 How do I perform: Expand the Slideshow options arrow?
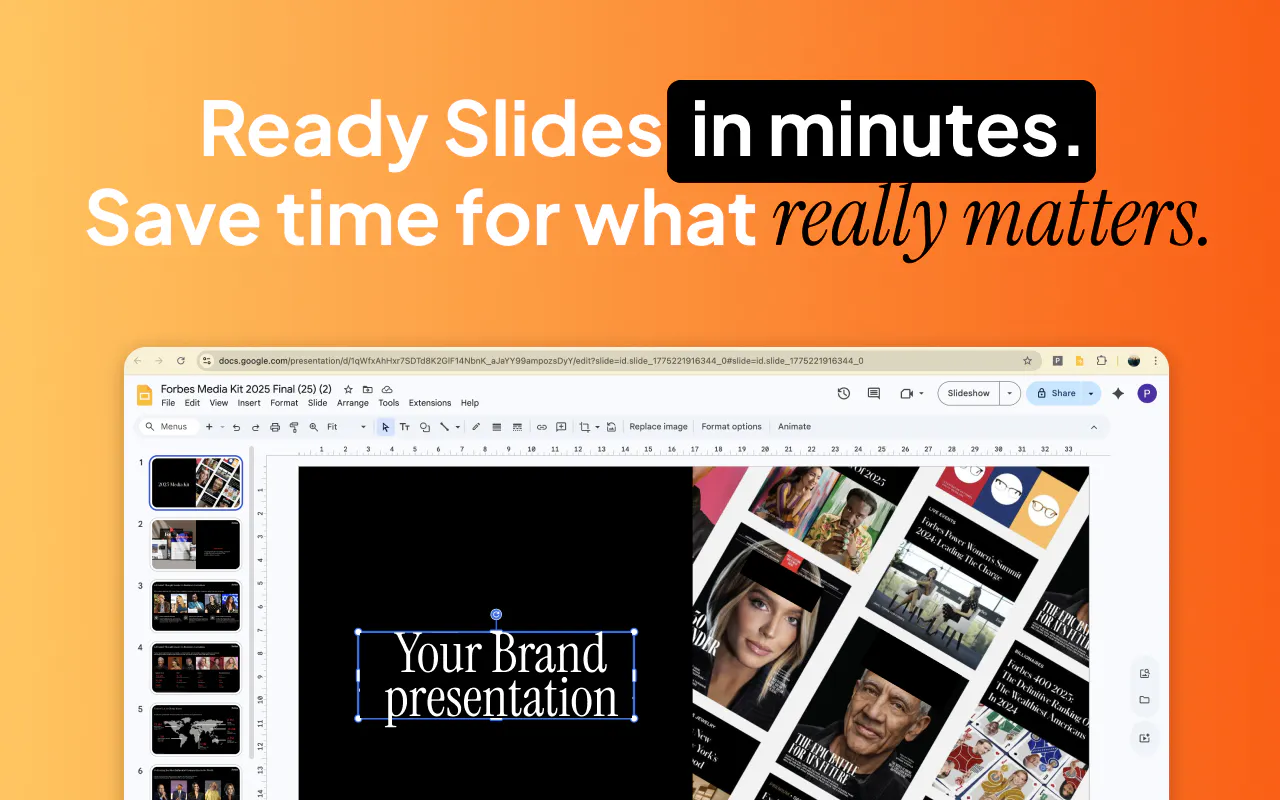coord(1010,393)
